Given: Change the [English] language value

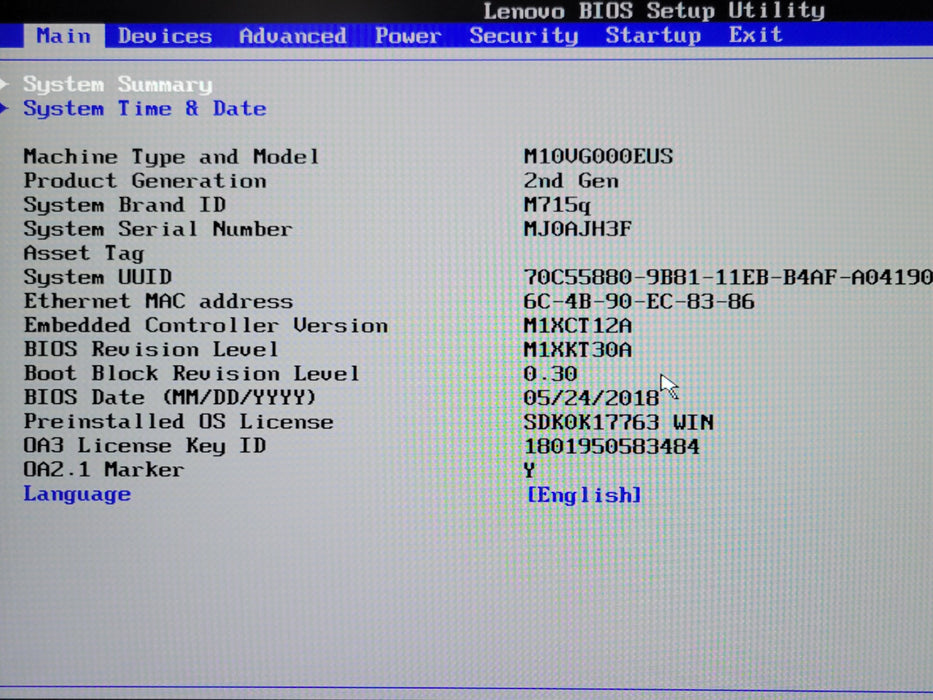Looking at the screenshot, I should [x=584, y=495].
